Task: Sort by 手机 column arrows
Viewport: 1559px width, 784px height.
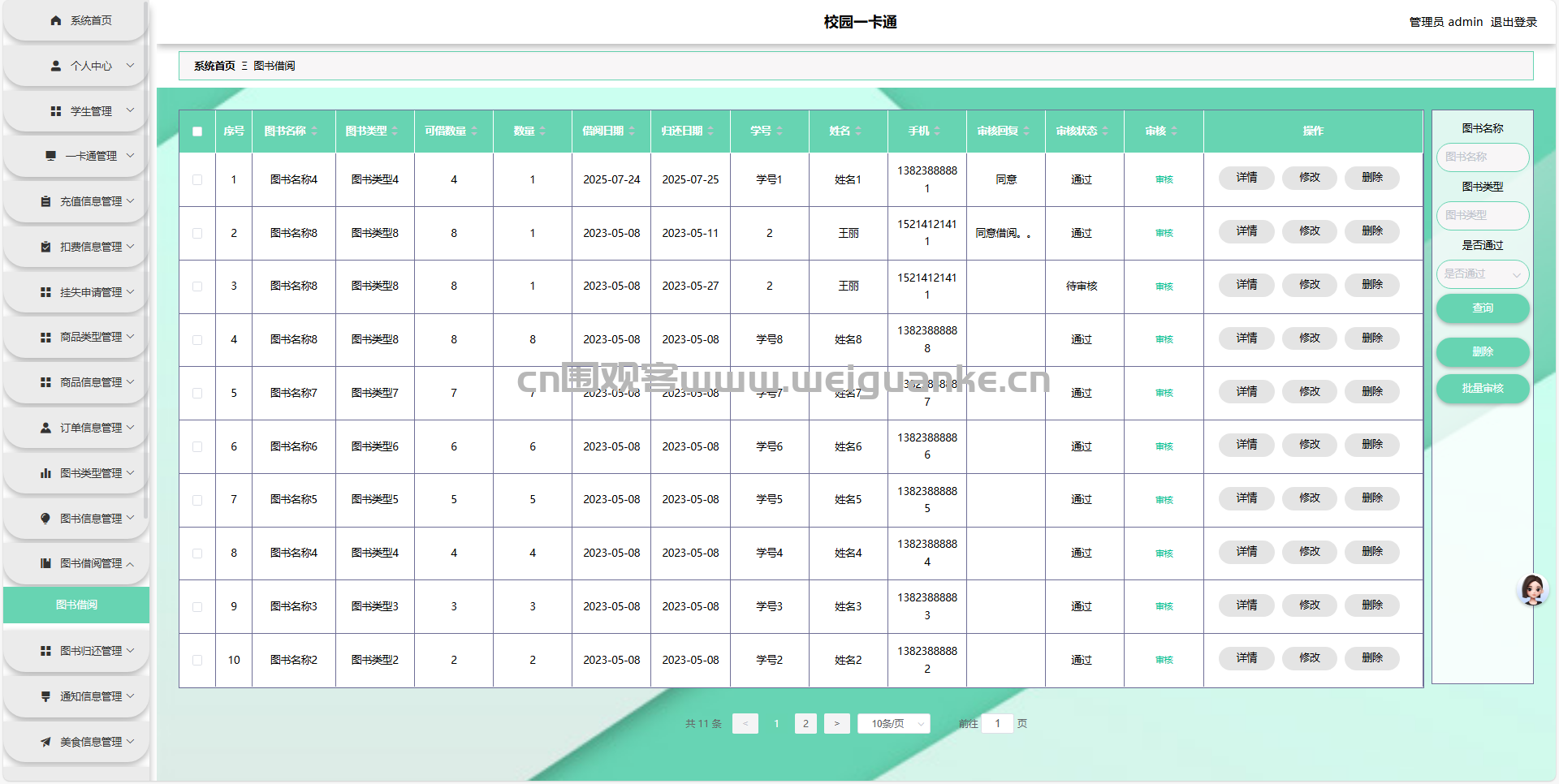Action: [x=937, y=131]
